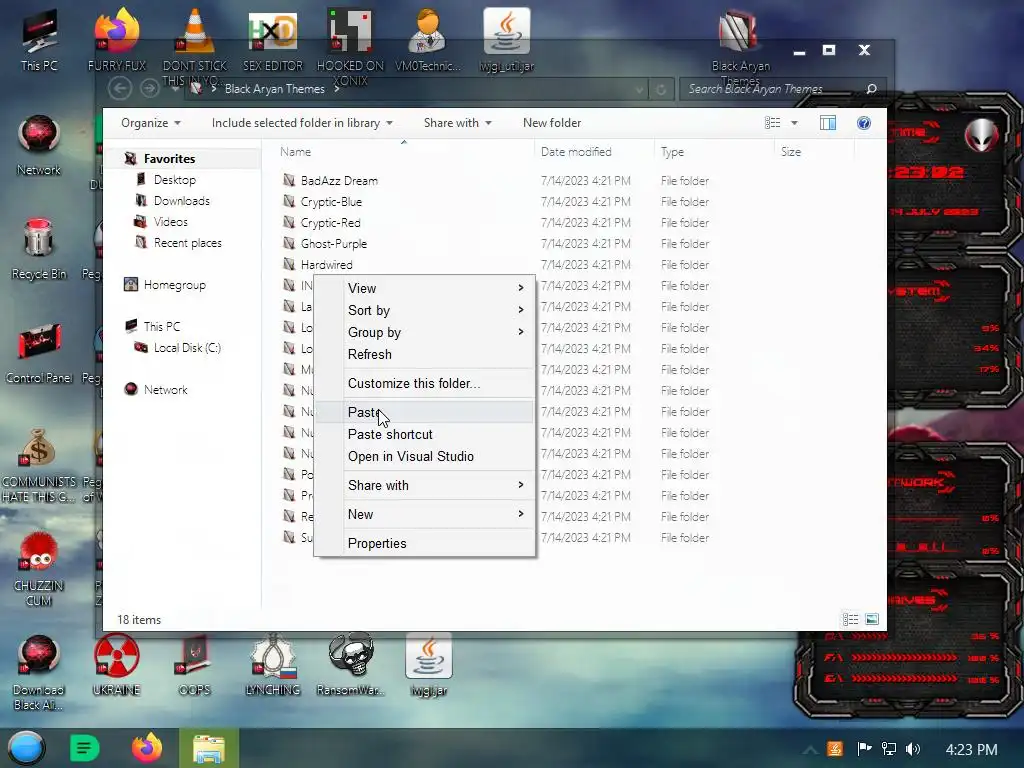
Task: Click the search magnifier icon
Action: pyautogui.click(x=871, y=89)
